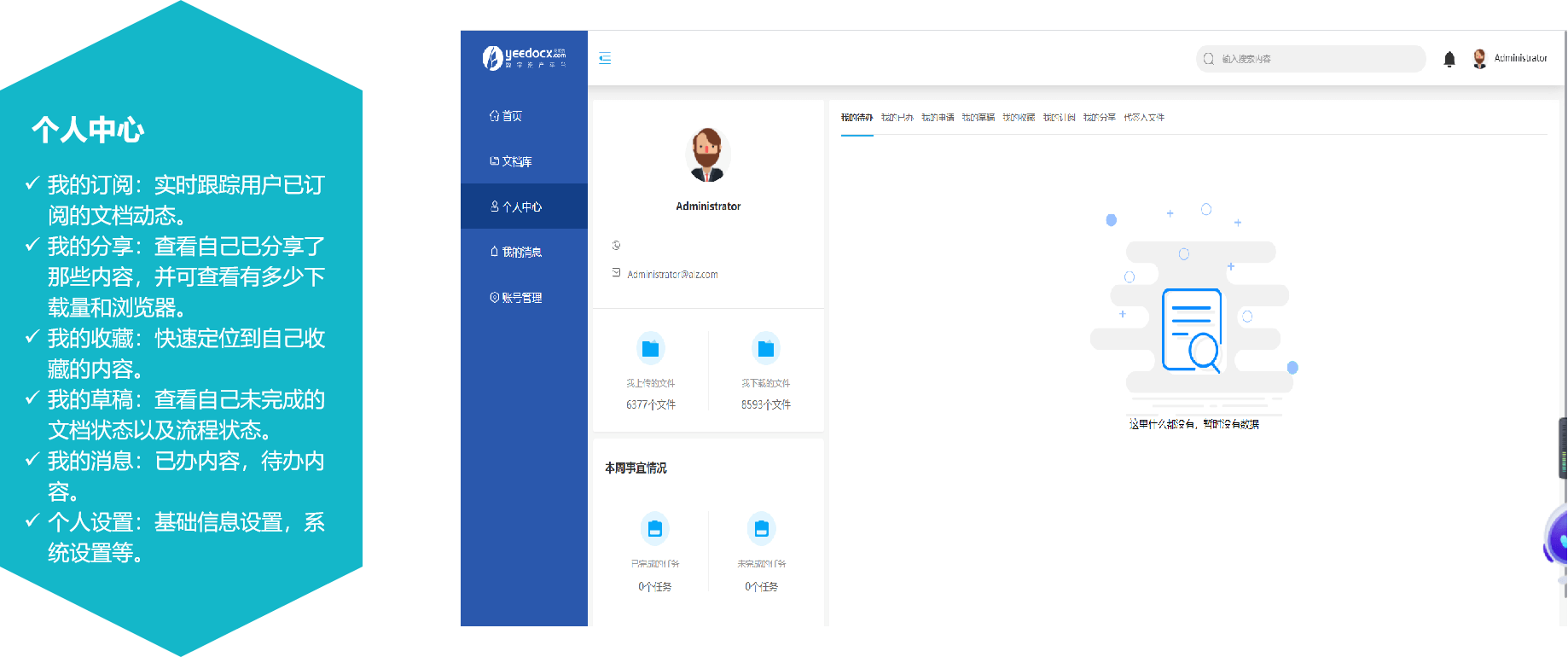This screenshot has height=657, width=1568.
Task: Open notifications via the bell icon
Action: click(1449, 59)
